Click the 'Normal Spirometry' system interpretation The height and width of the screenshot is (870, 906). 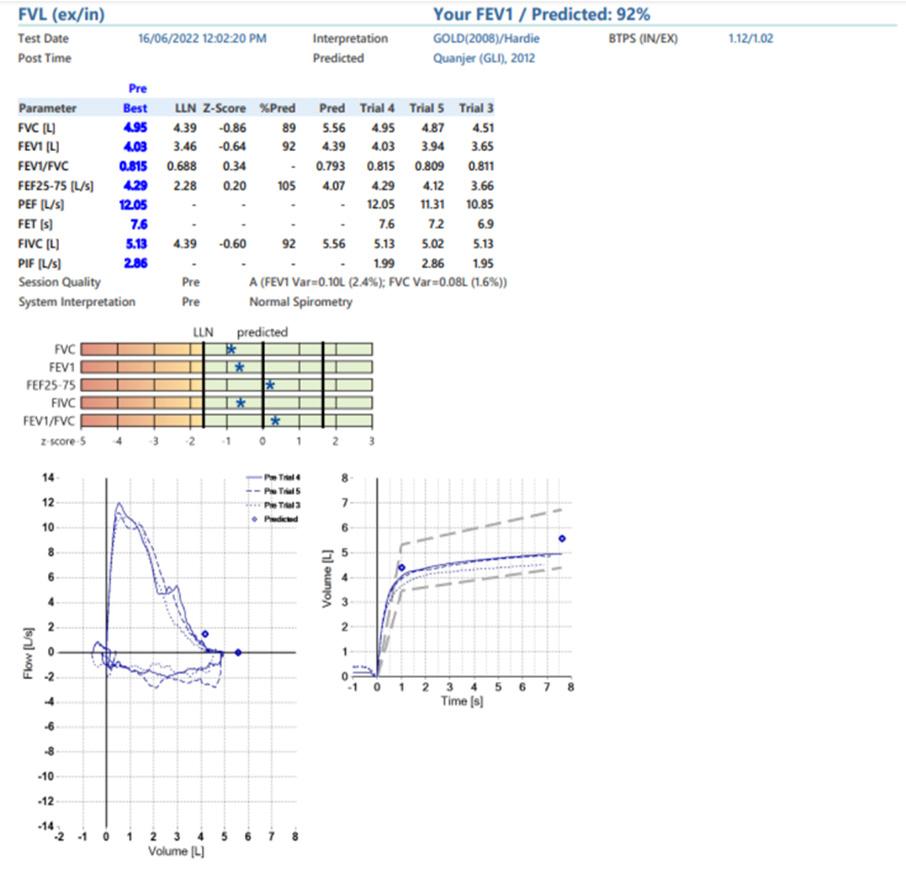pos(300,302)
